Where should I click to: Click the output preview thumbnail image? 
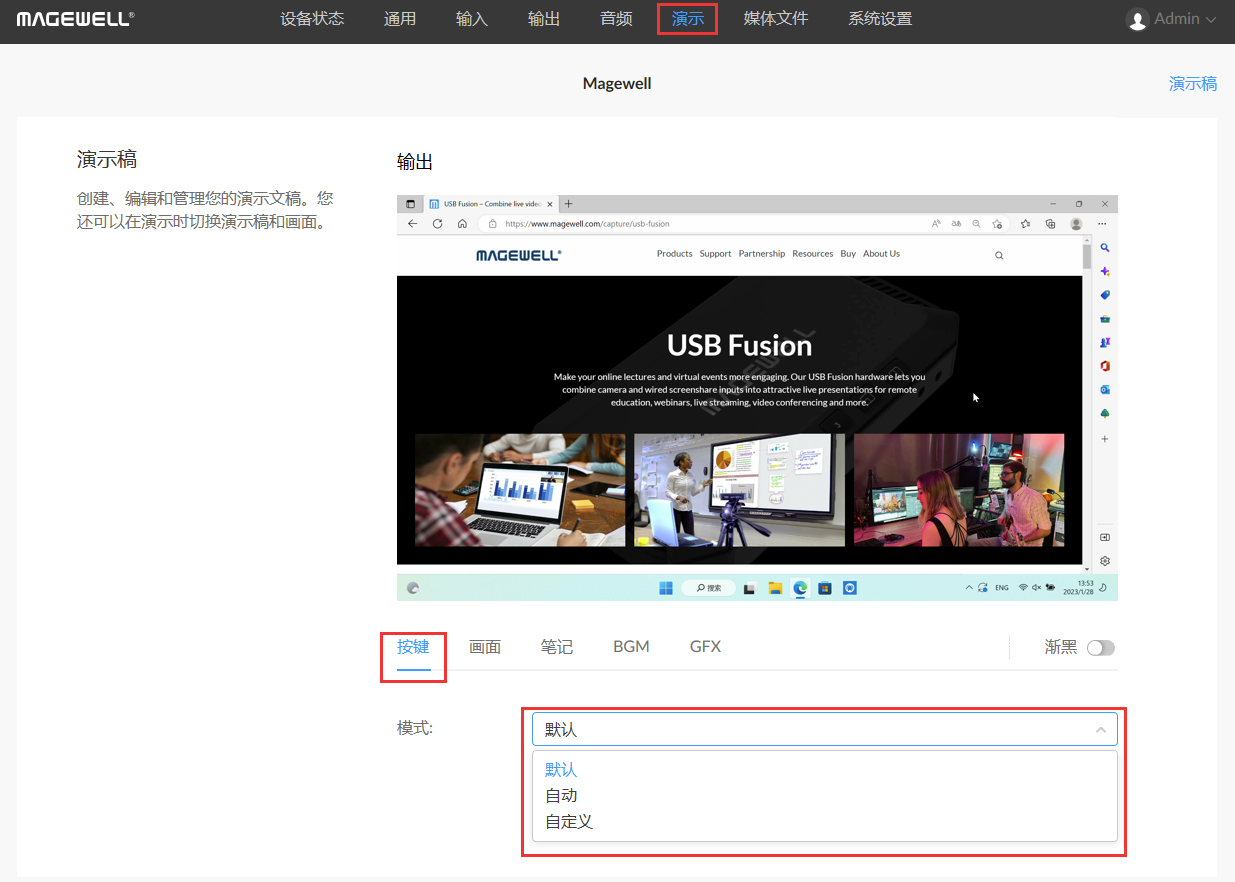pos(757,398)
